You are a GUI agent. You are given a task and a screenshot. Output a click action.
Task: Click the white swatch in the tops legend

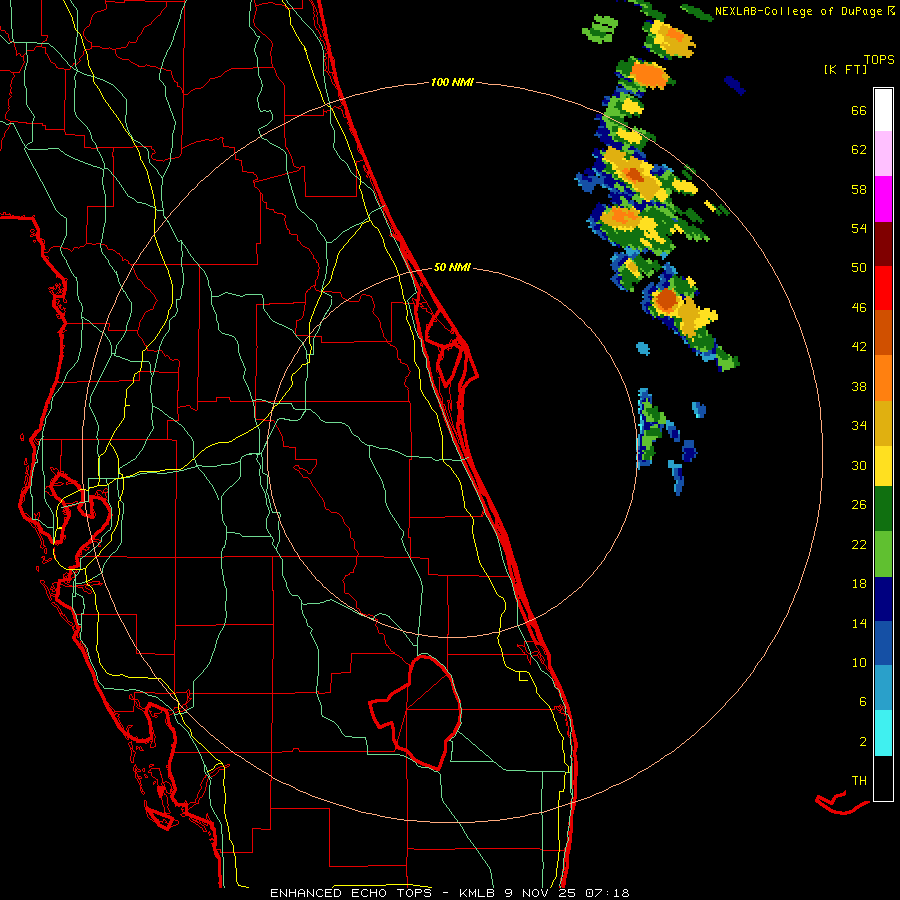(883, 110)
